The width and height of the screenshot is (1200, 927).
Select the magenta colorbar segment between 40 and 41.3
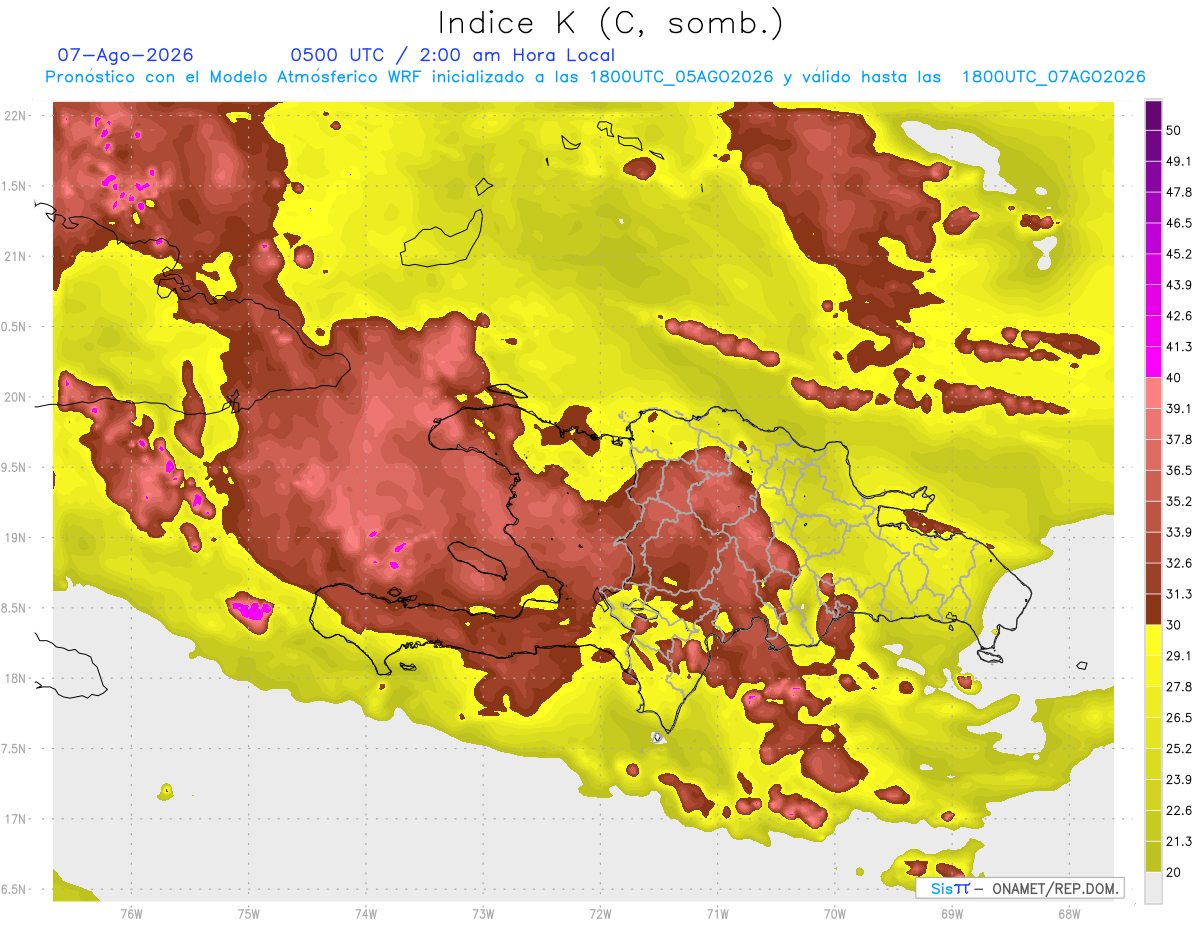pyautogui.click(x=1153, y=362)
